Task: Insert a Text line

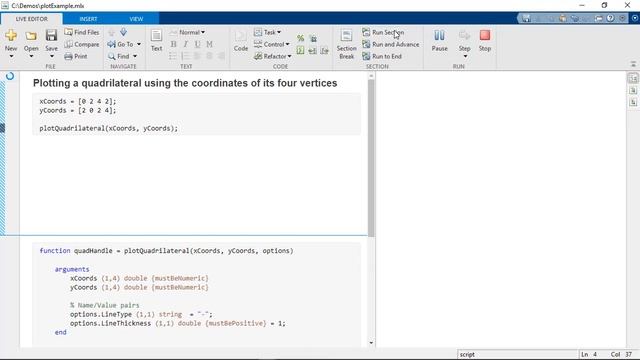Action: click(156, 40)
